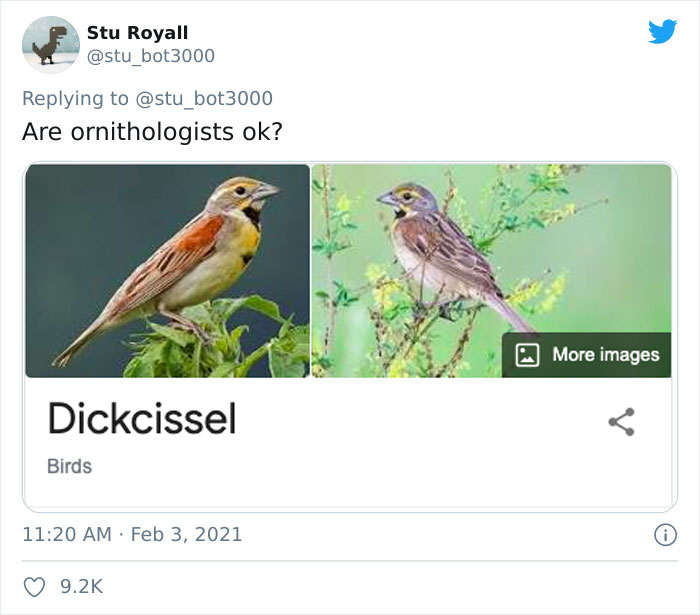
Task: Click the Feb 3, 2021 date
Action: coord(188,534)
